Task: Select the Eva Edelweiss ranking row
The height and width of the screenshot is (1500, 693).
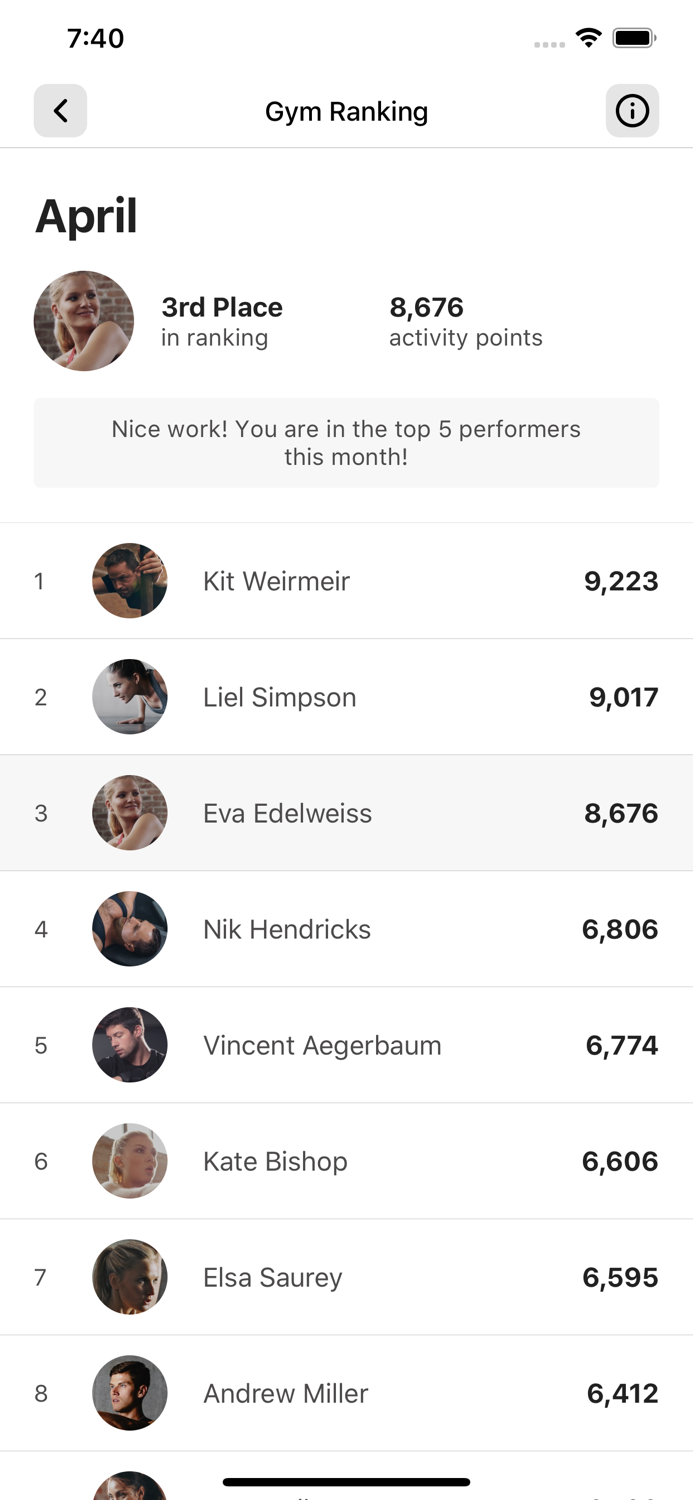Action: pyautogui.click(x=346, y=813)
